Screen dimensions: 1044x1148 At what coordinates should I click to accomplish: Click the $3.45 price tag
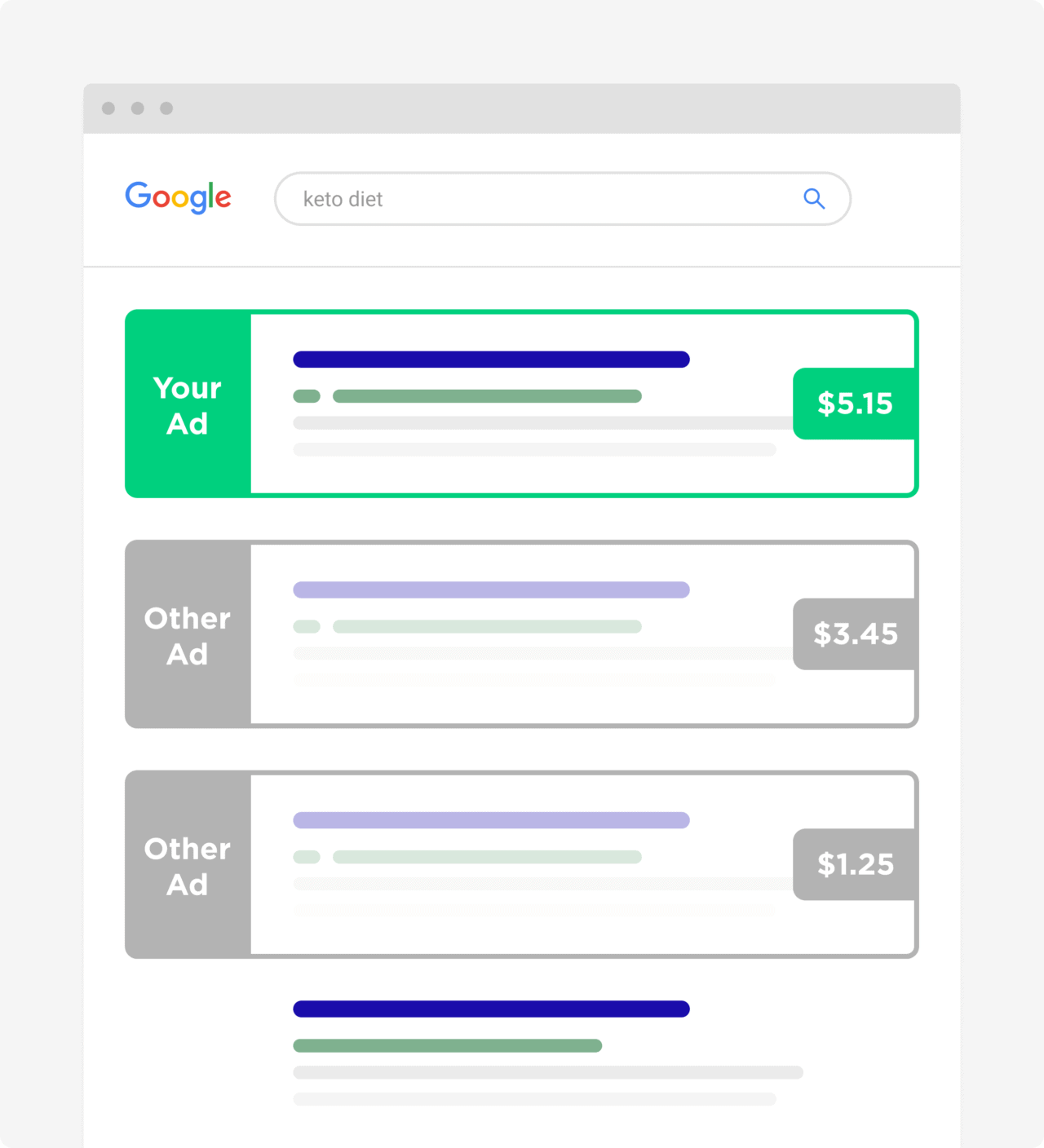855,634
